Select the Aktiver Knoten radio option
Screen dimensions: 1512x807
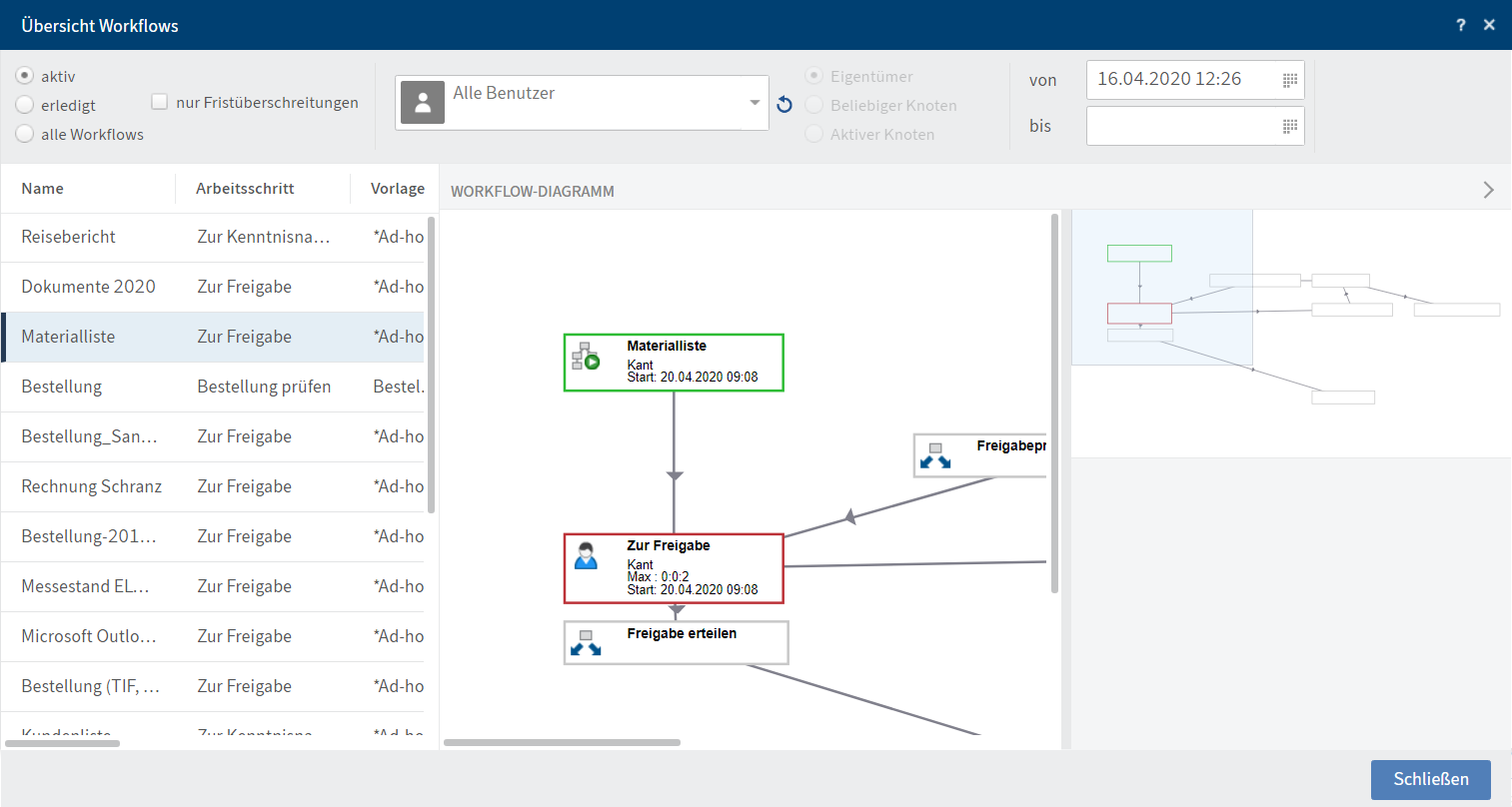pos(813,134)
